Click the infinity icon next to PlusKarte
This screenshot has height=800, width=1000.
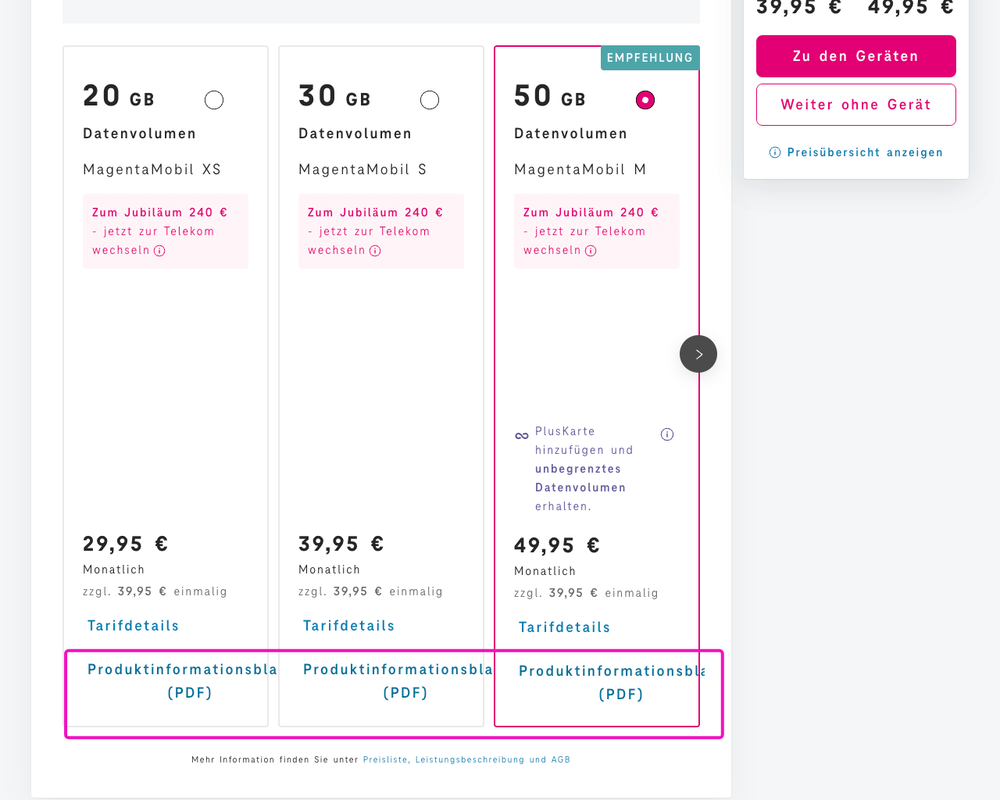pos(521,434)
